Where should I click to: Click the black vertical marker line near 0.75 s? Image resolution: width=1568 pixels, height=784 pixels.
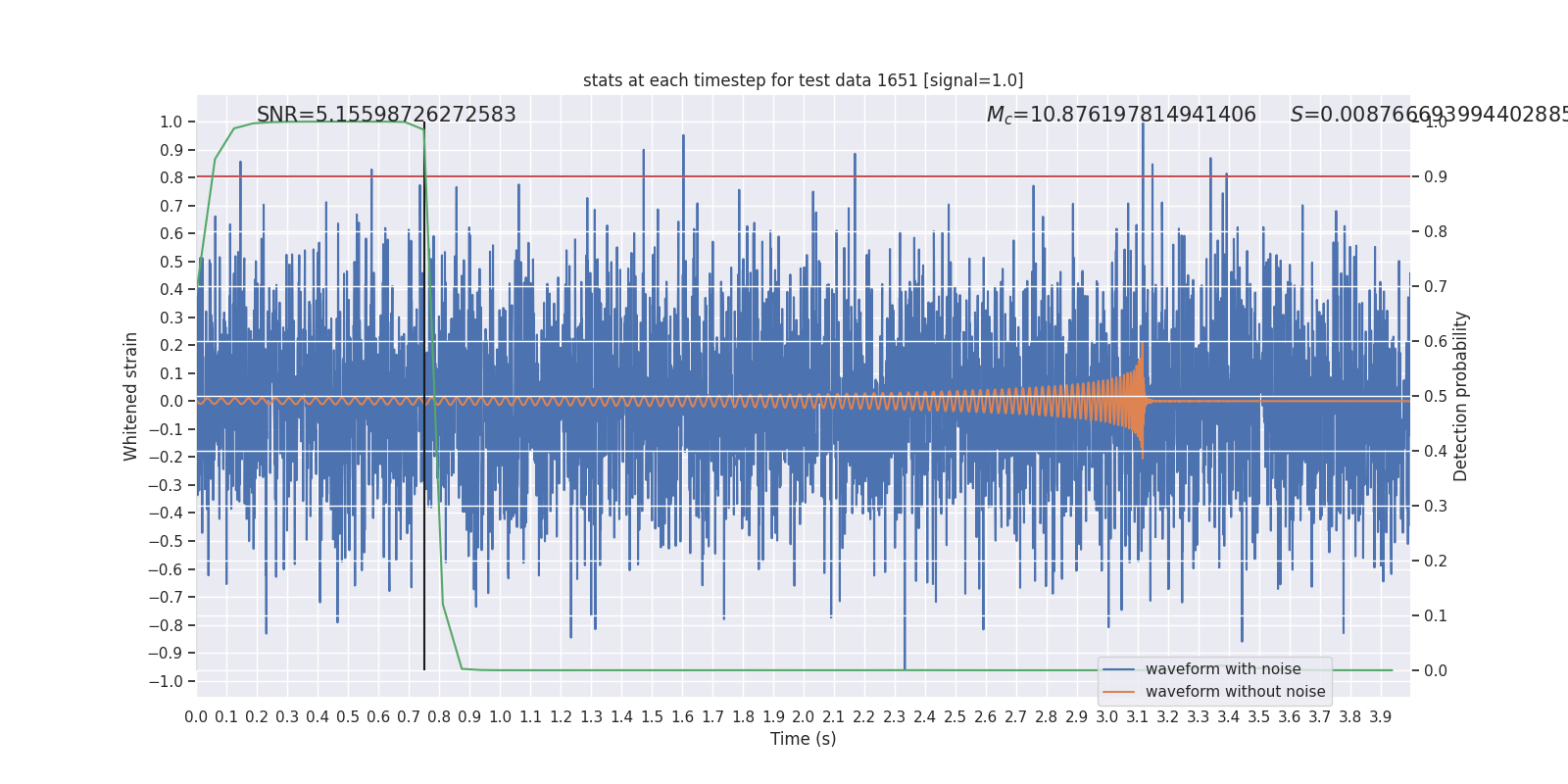pos(424,396)
